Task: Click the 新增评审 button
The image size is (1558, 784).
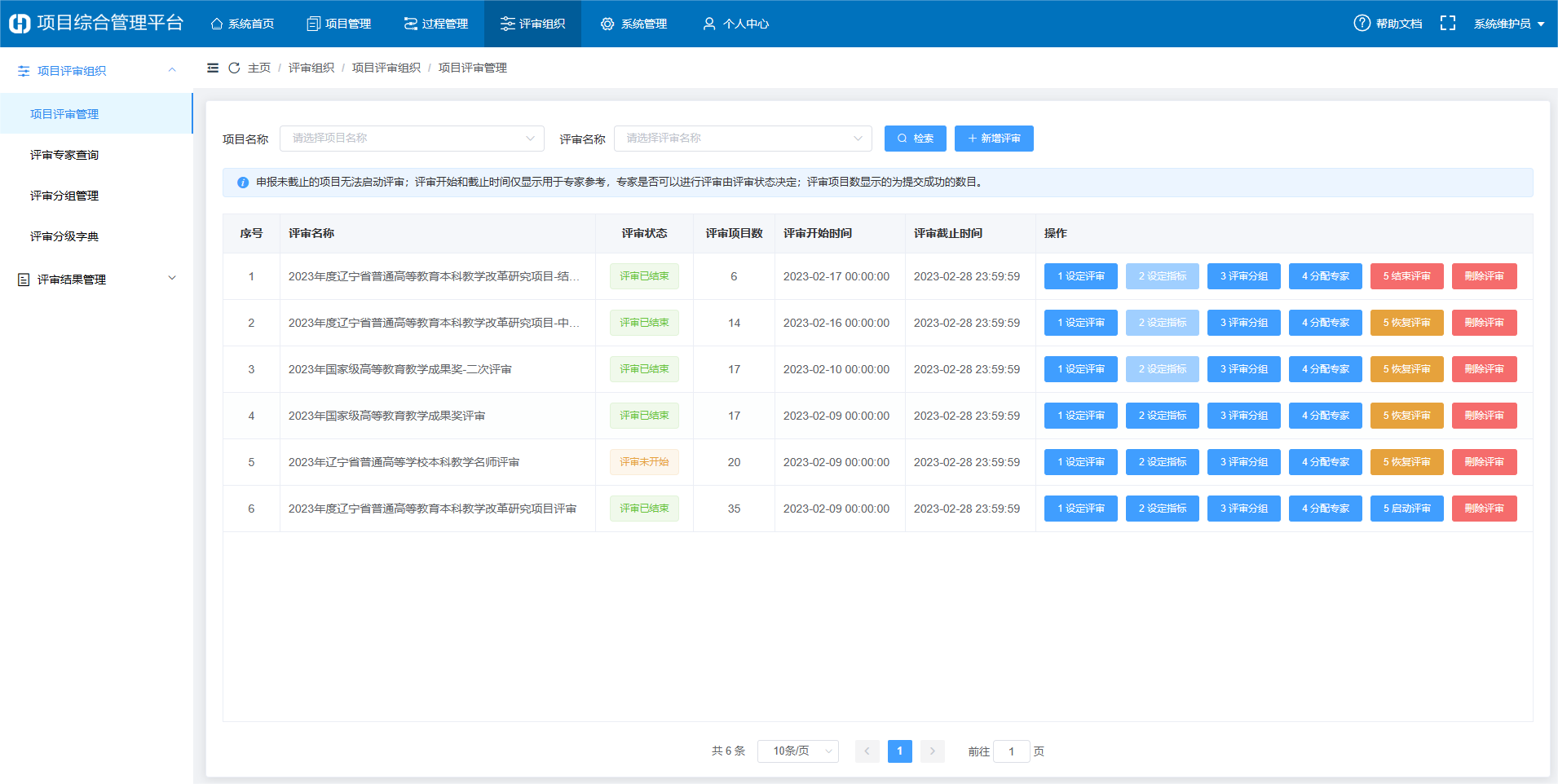Action: click(993, 139)
